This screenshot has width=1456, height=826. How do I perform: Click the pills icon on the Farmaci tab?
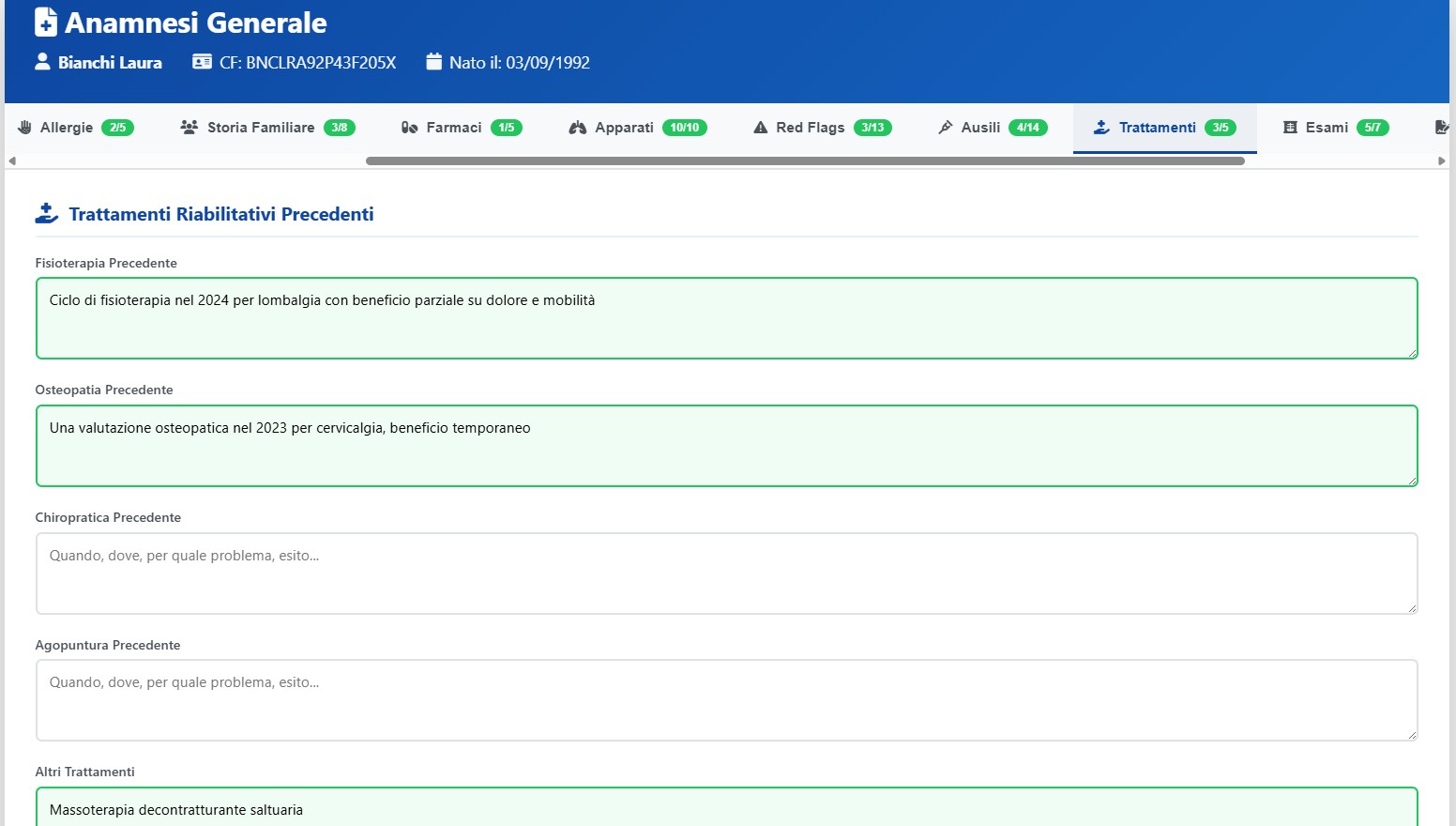(409, 127)
